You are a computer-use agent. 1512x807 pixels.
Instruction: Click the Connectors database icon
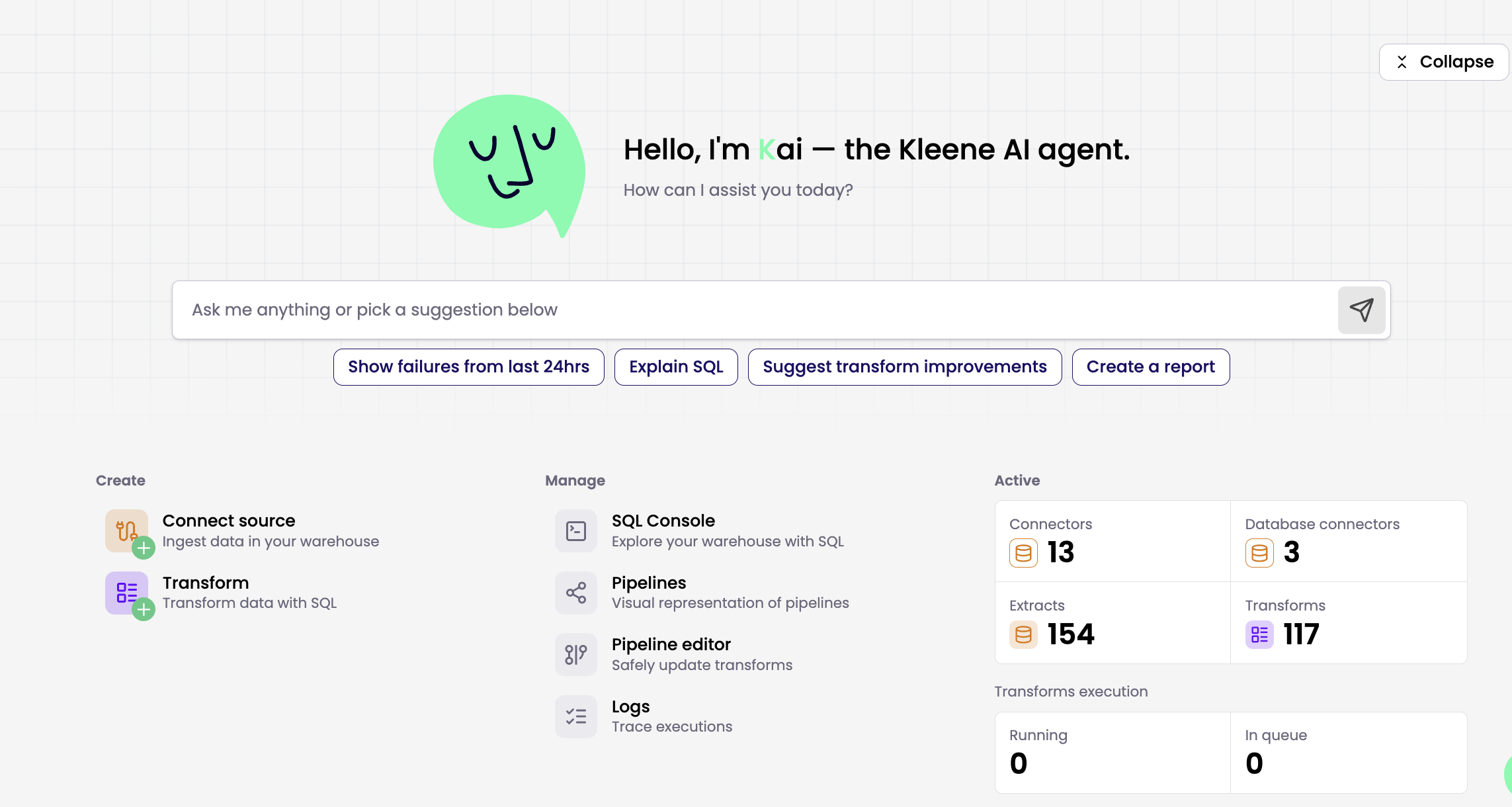coord(1023,553)
